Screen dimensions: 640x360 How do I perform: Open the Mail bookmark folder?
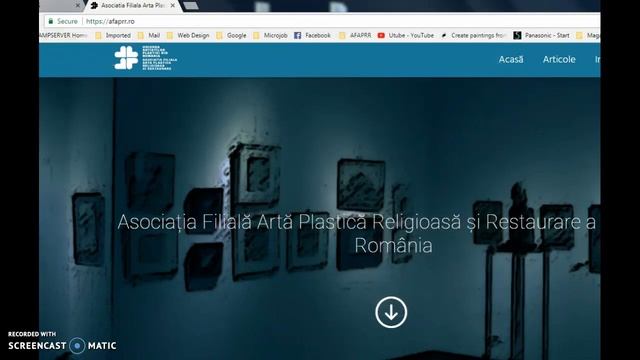pyautogui.click(x=149, y=36)
